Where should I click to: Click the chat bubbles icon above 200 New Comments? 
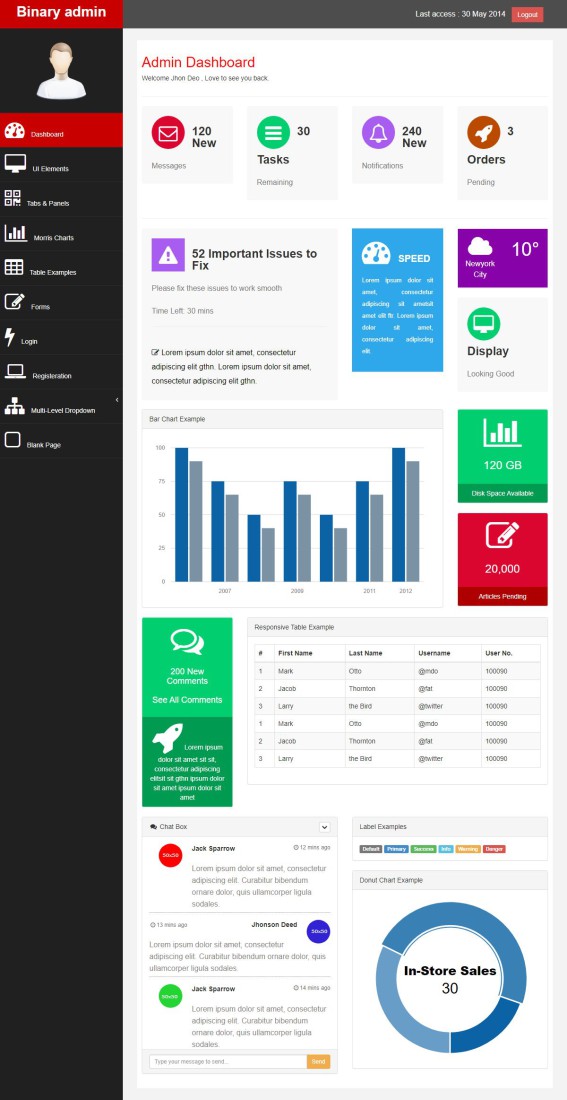pos(187,642)
